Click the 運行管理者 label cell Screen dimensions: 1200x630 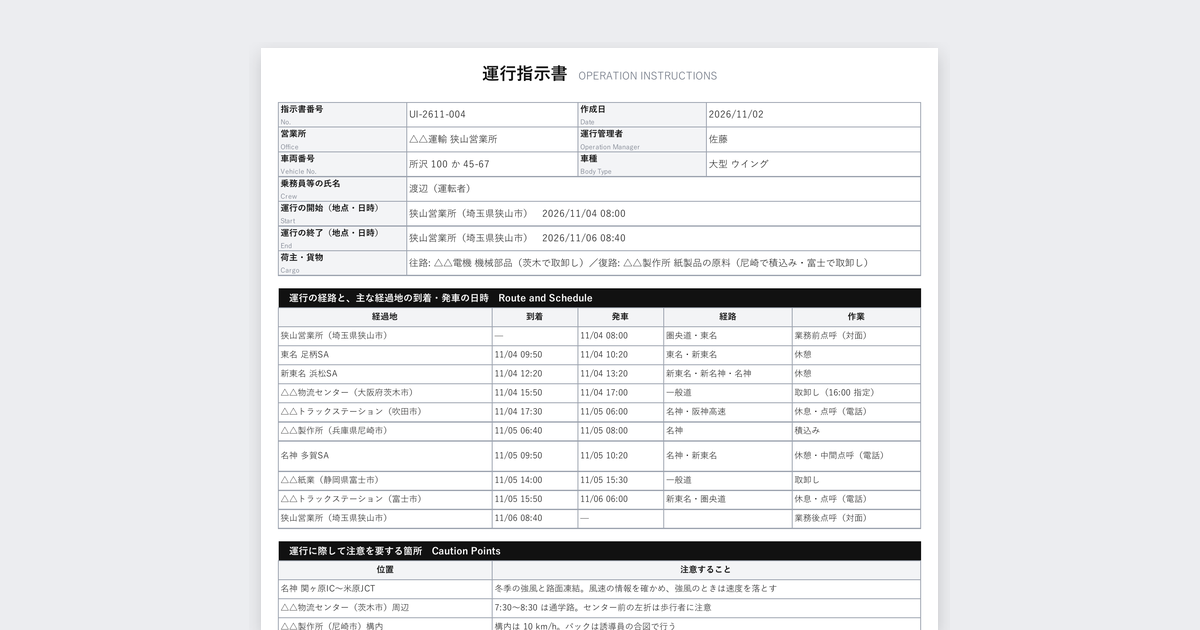pos(642,139)
